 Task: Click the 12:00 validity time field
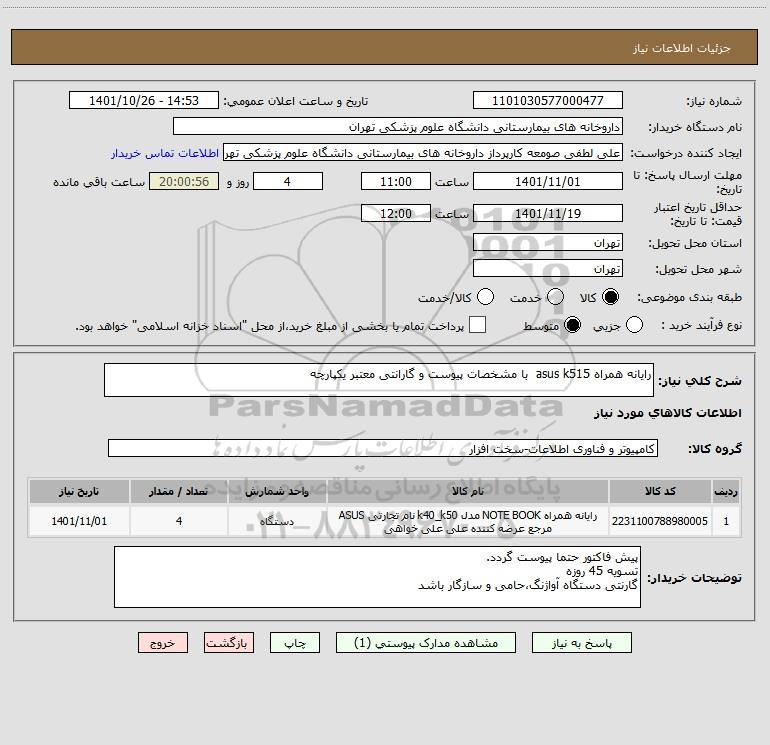coord(396,214)
